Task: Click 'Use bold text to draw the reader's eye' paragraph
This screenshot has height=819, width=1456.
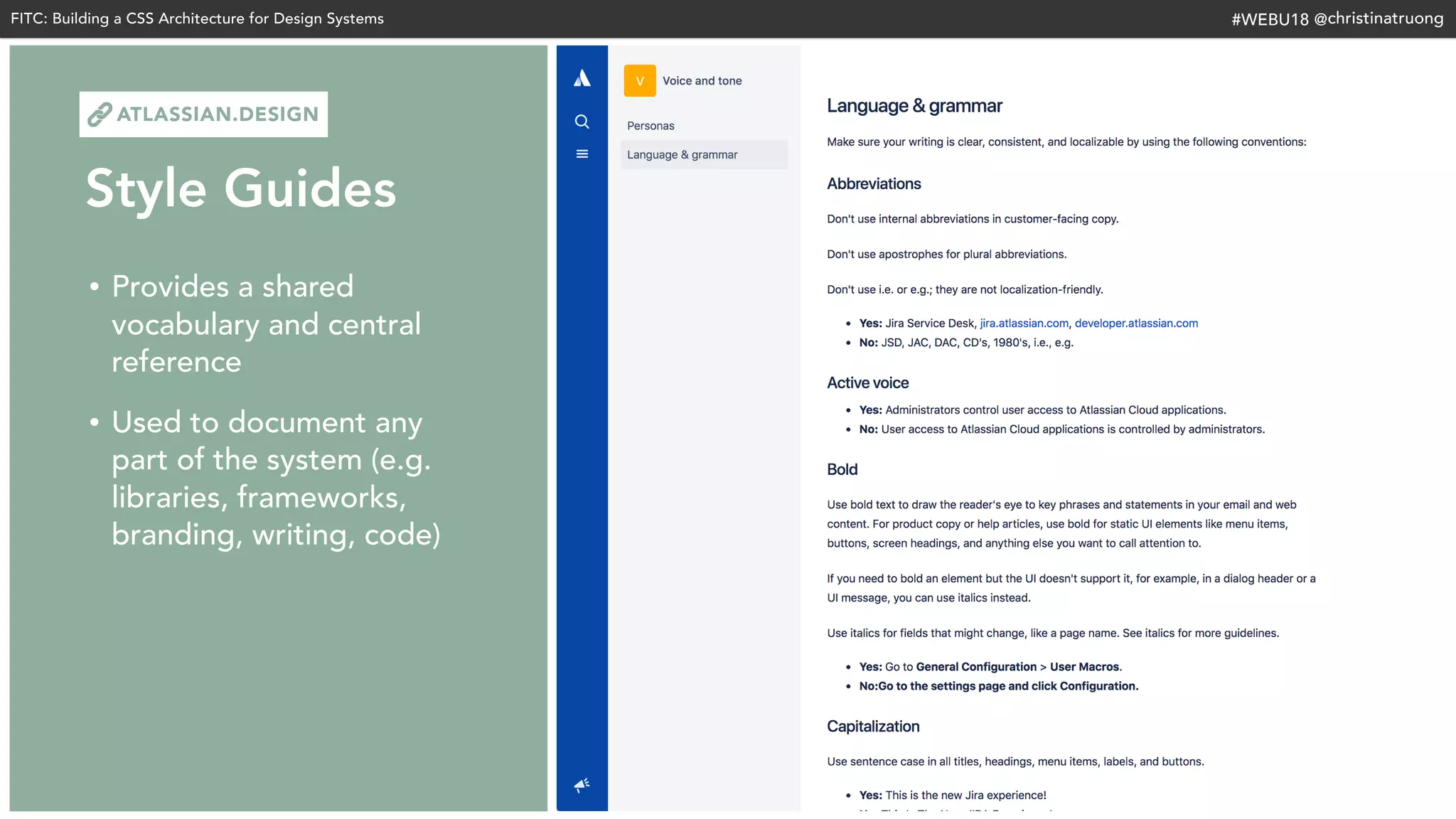Action: (1061, 524)
